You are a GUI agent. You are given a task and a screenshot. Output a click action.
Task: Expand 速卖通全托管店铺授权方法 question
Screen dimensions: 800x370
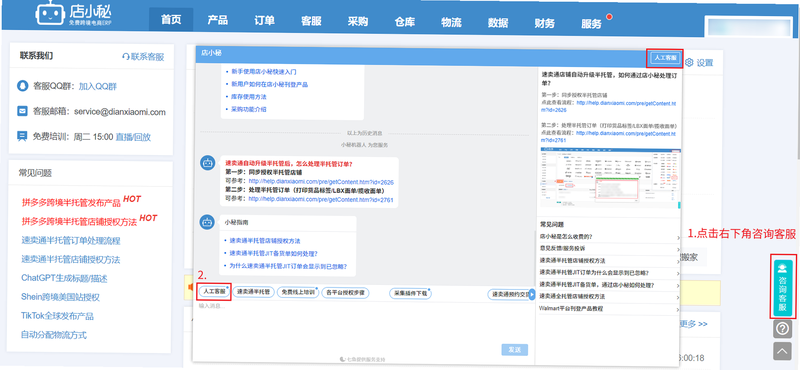pyautogui.click(x=610, y=297)
